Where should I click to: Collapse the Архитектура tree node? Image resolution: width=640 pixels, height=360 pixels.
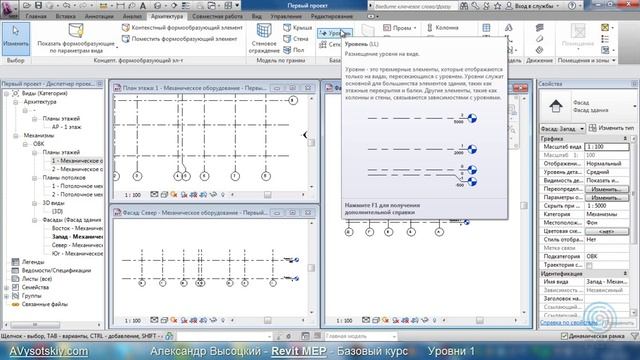tap(16, 102)
